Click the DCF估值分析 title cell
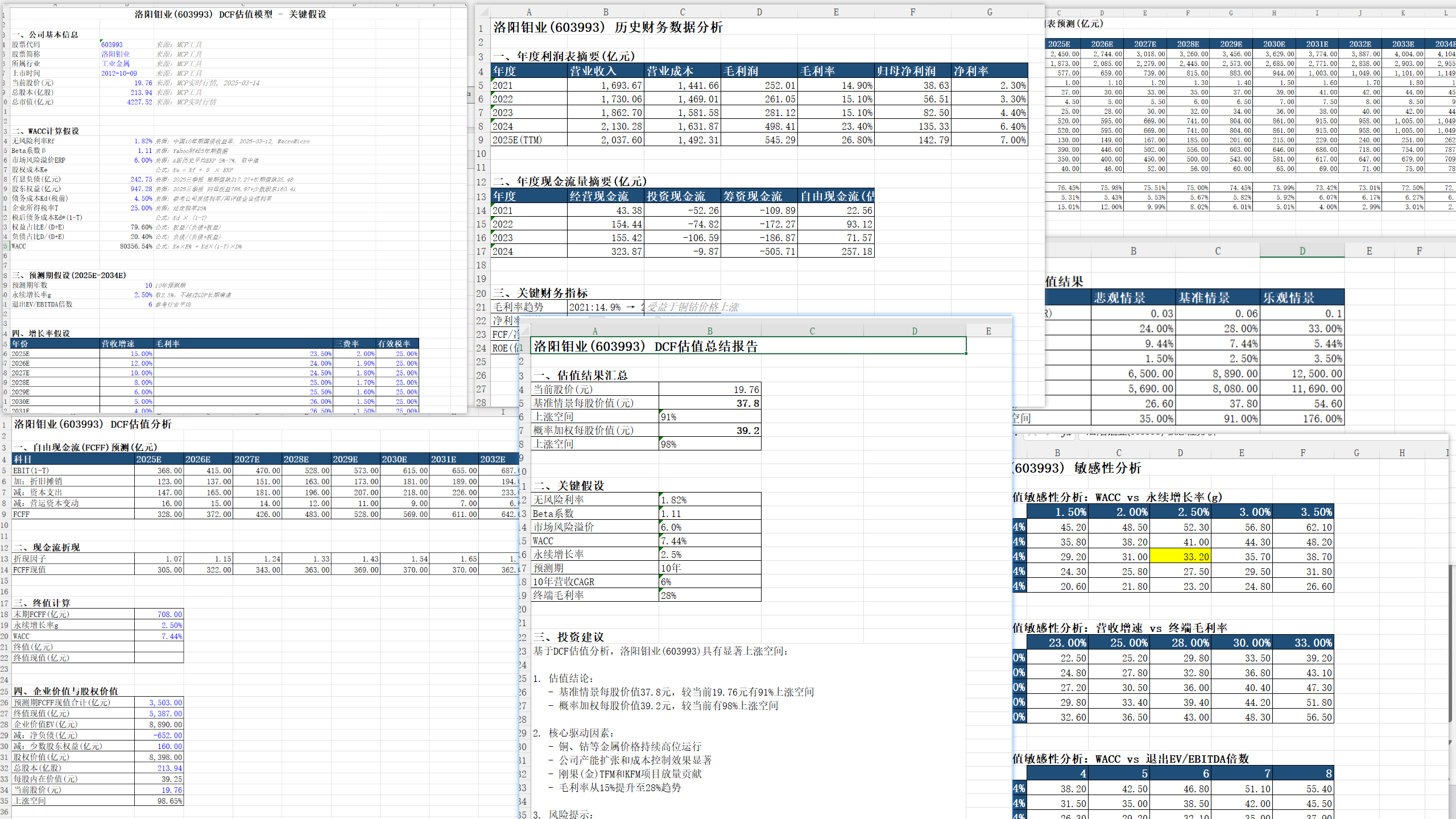 tap(93, 424)
